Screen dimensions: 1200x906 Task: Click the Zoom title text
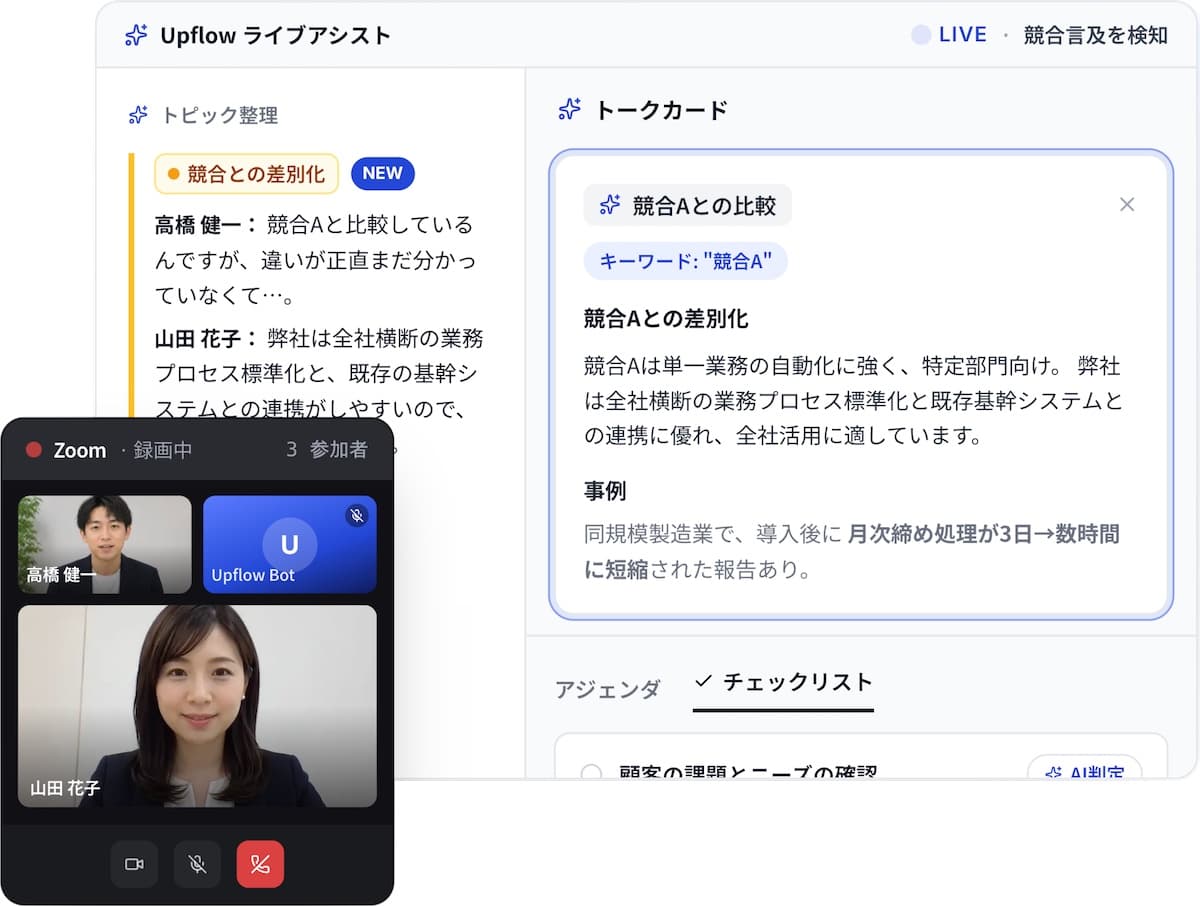(80, 450)
